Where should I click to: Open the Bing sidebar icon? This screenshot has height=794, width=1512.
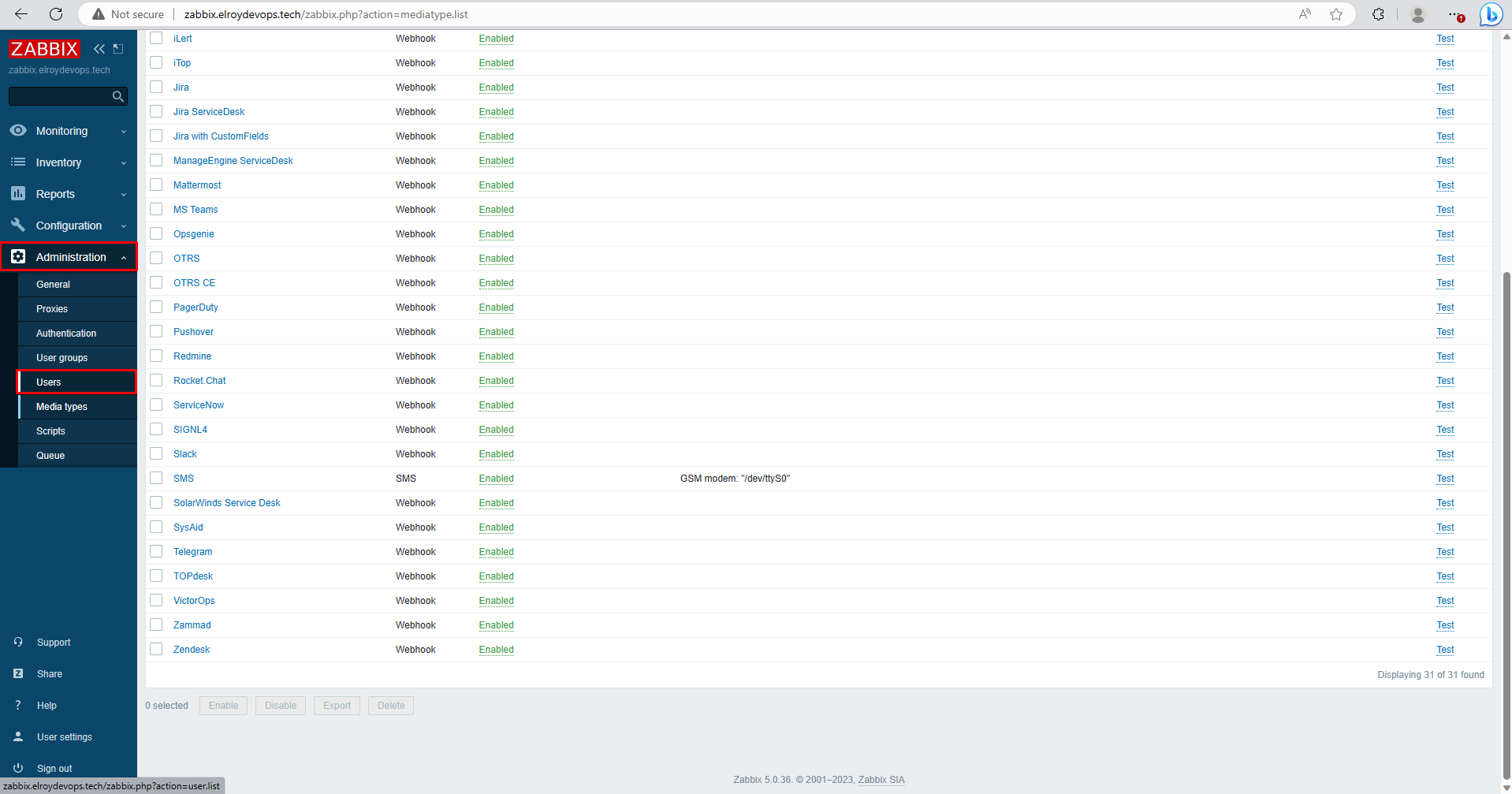1491,14
